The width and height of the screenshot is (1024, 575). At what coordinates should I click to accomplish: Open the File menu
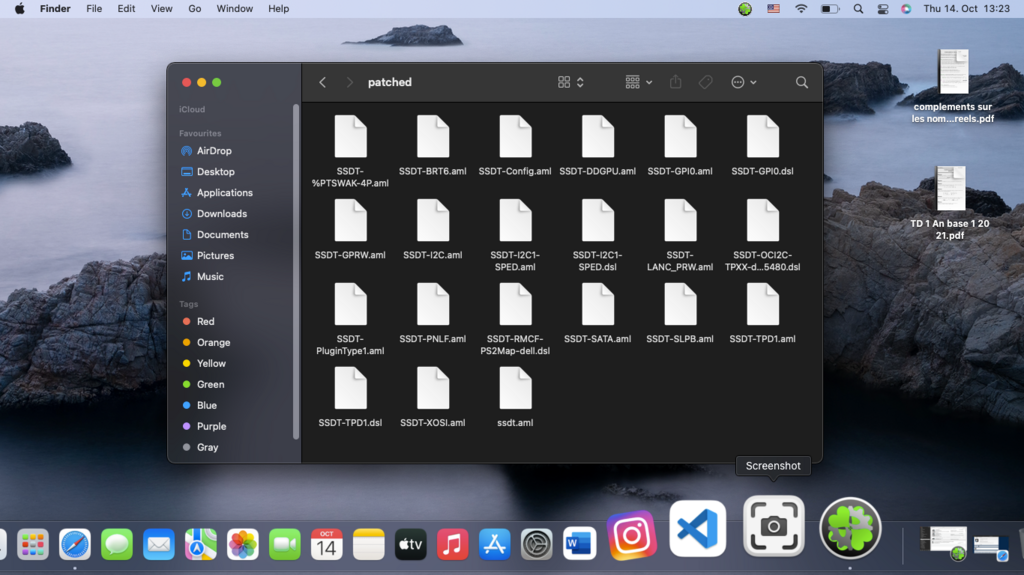point(94,9)
